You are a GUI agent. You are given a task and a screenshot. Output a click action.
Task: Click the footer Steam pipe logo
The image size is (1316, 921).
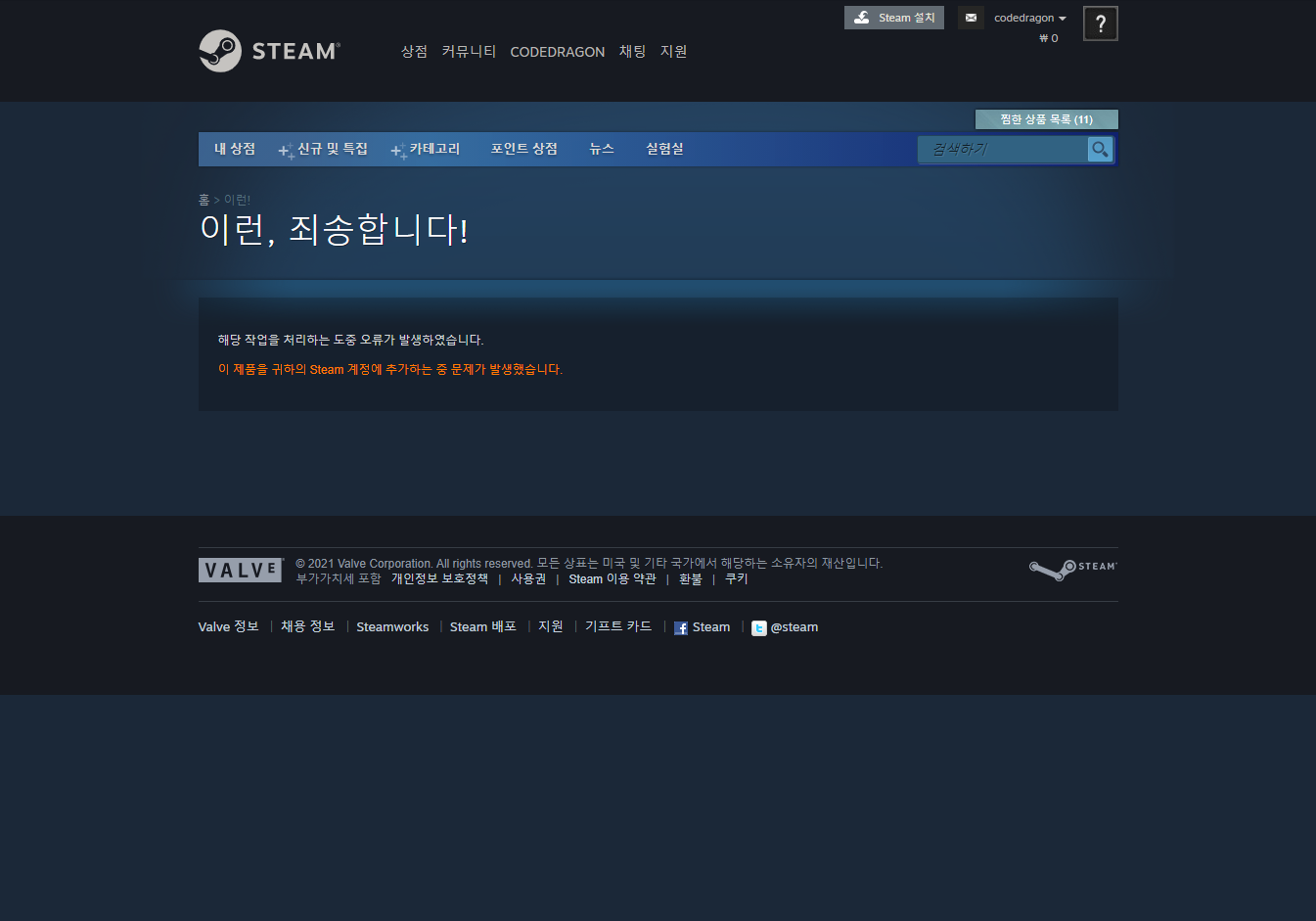[1072, 570]
